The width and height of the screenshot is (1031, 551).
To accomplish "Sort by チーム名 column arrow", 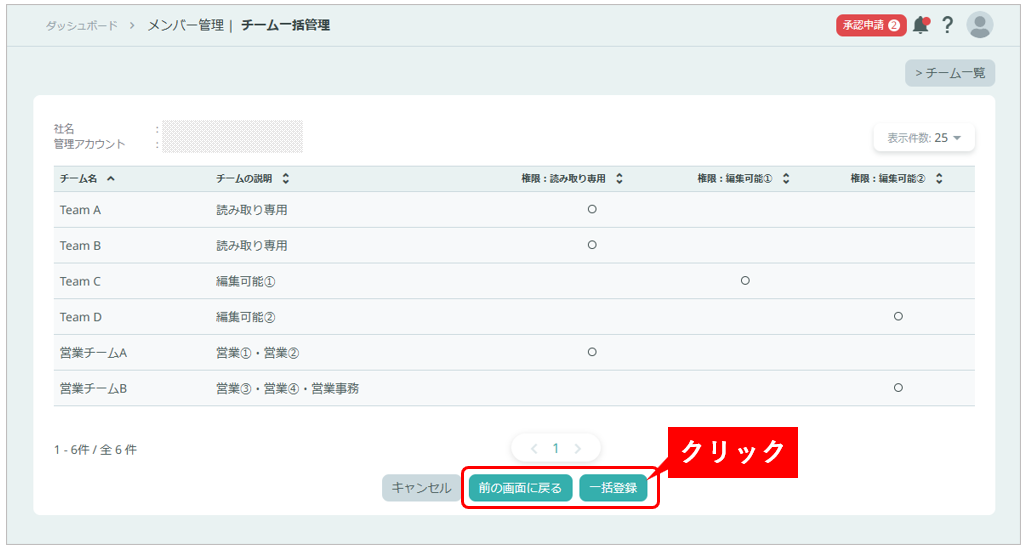I will 110,179.
